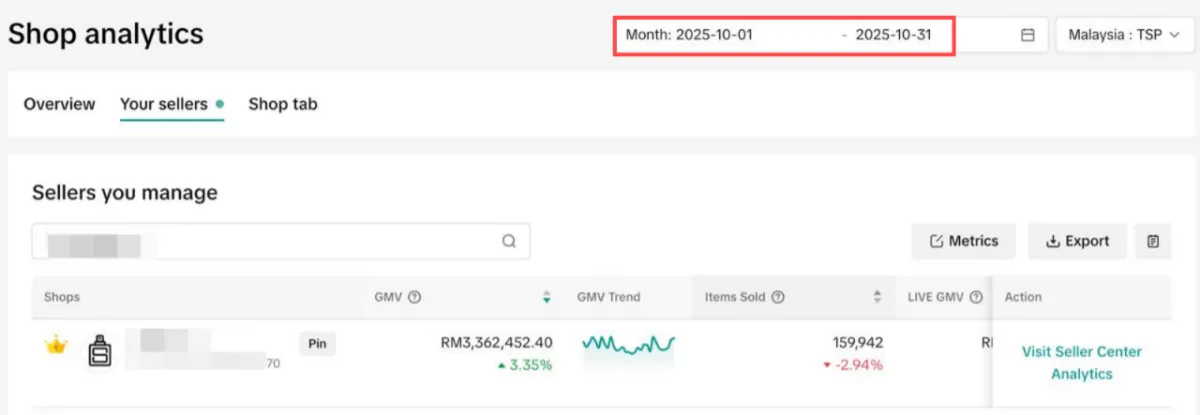Click the -2.94% items sold change
The height and width of the screenshot is (415, 1200).
click(853, 365)
